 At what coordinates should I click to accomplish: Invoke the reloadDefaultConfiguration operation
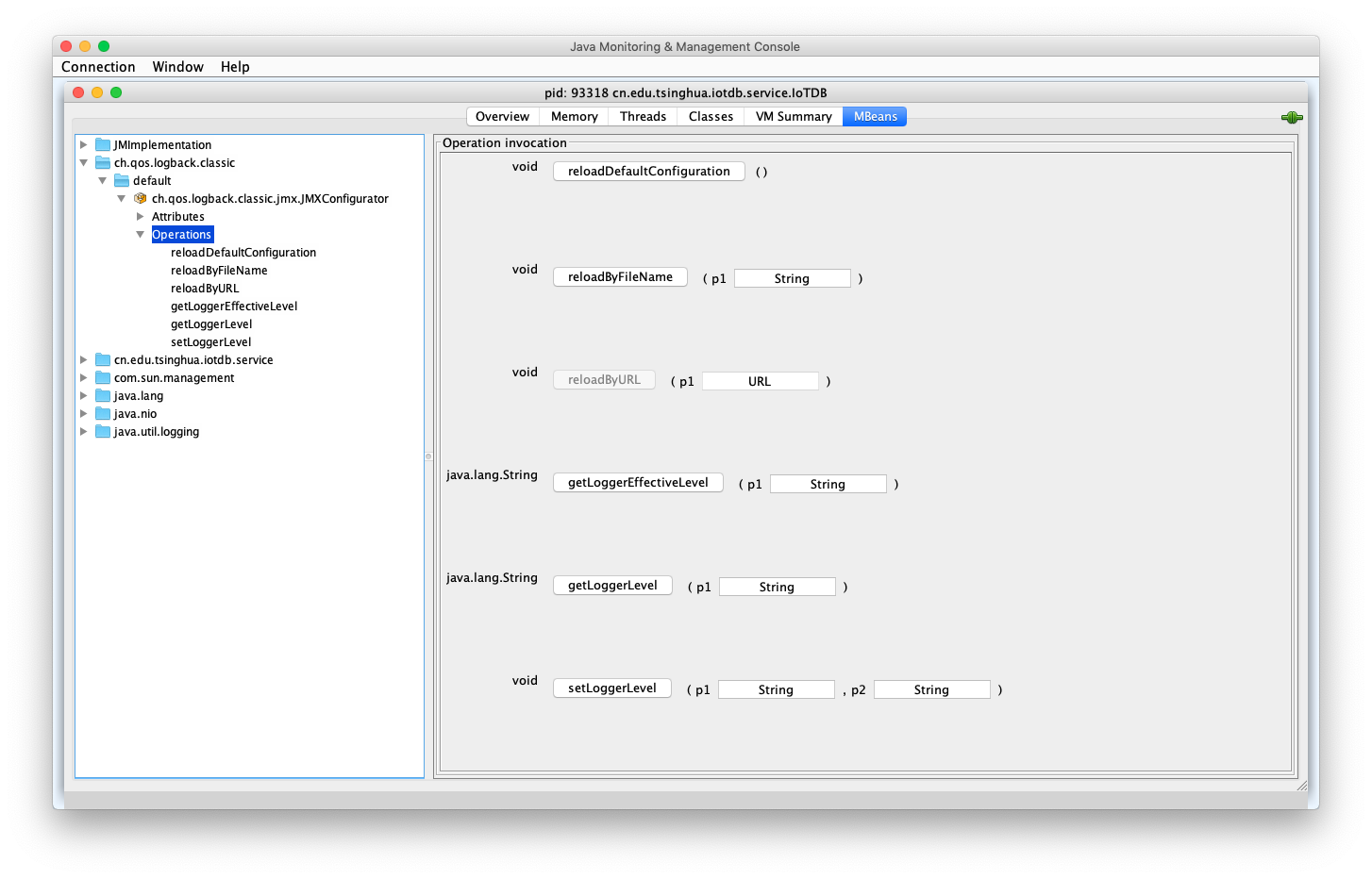[648, 171]
